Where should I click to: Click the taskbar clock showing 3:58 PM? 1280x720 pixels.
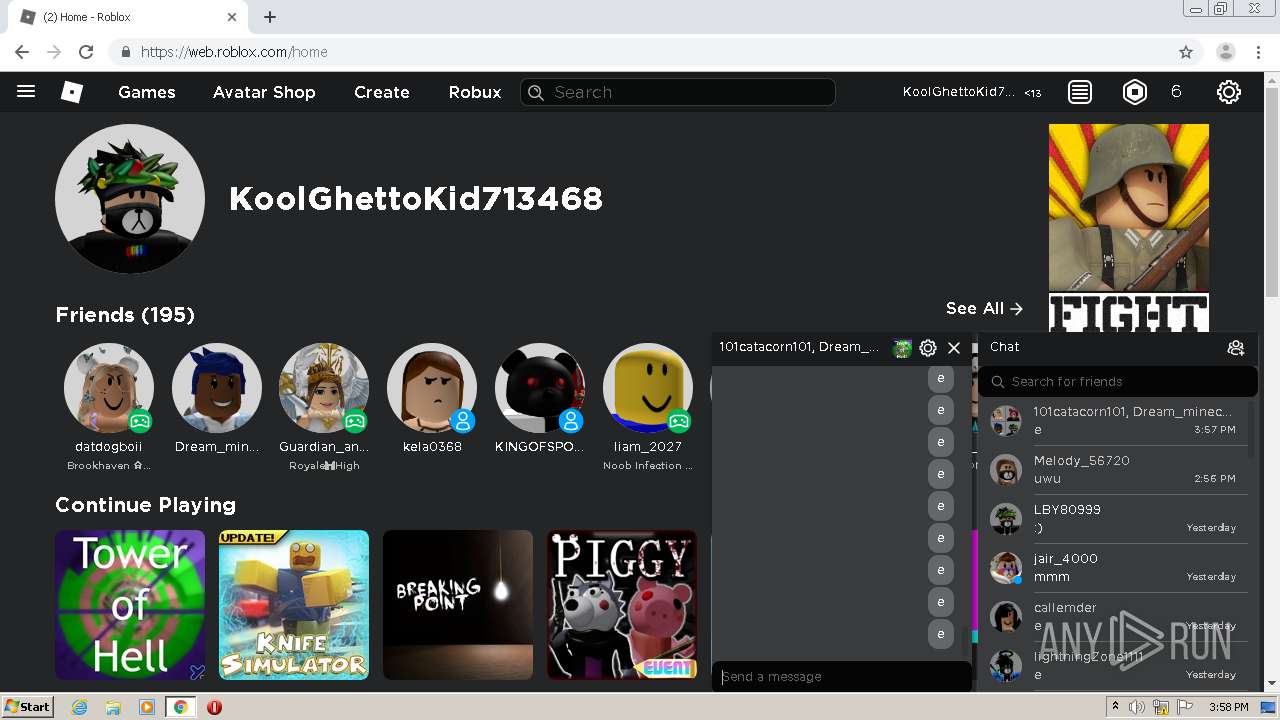tap(1228, 707)
